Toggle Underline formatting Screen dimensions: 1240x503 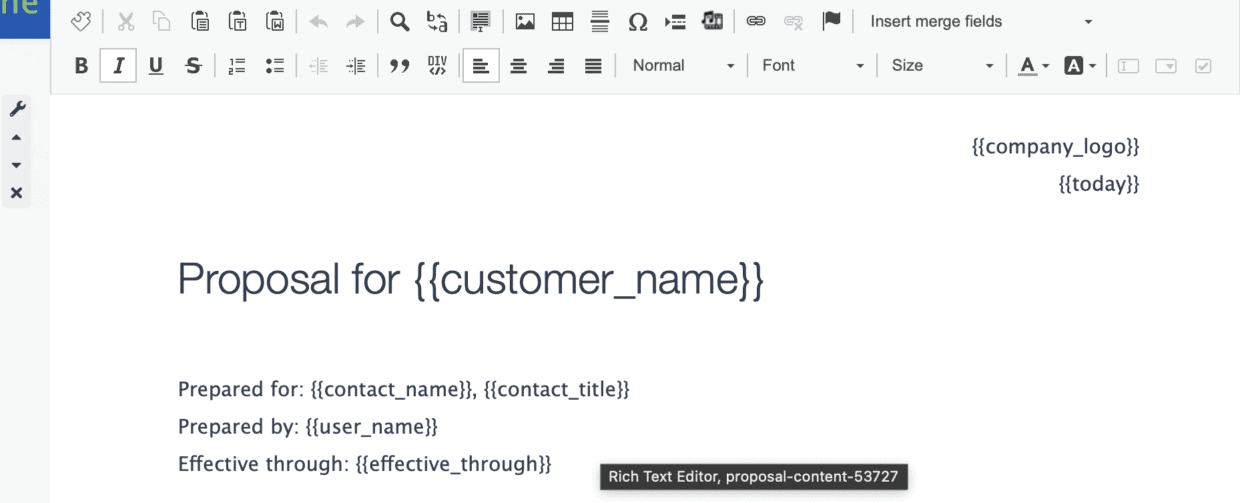[x=156, y=66]
